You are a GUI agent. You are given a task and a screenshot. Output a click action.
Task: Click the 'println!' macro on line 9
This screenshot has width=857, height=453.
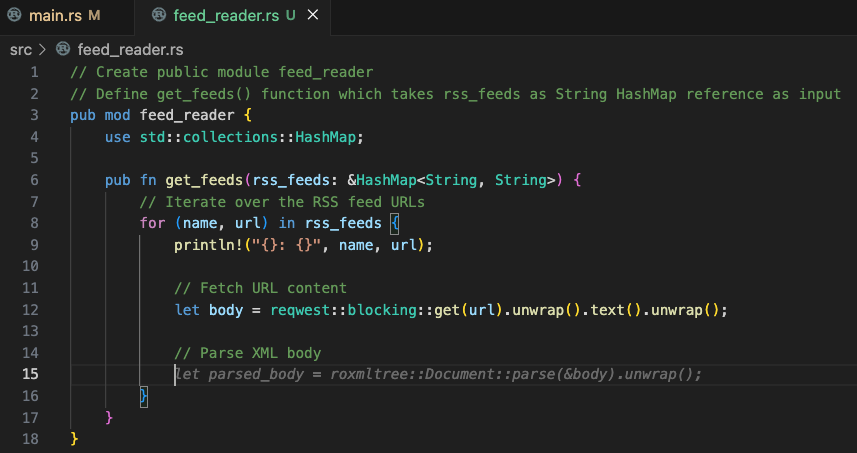[209, 245]
